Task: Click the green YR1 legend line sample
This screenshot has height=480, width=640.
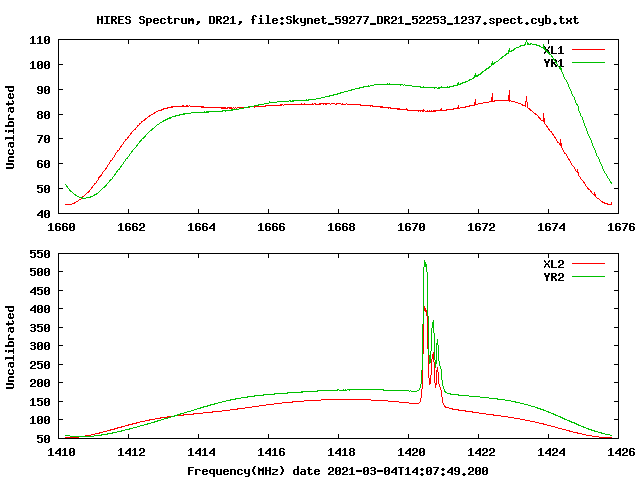Action: 588,63
